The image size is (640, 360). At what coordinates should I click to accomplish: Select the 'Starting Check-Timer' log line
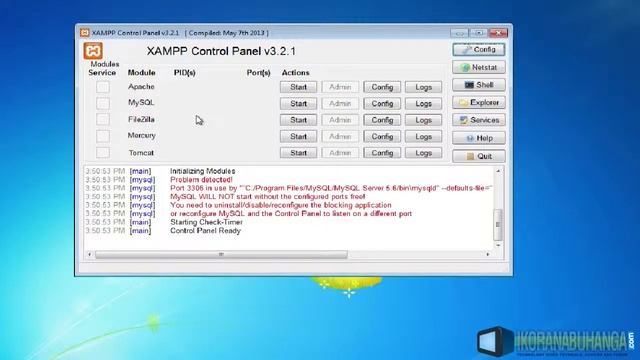point(206,222)
